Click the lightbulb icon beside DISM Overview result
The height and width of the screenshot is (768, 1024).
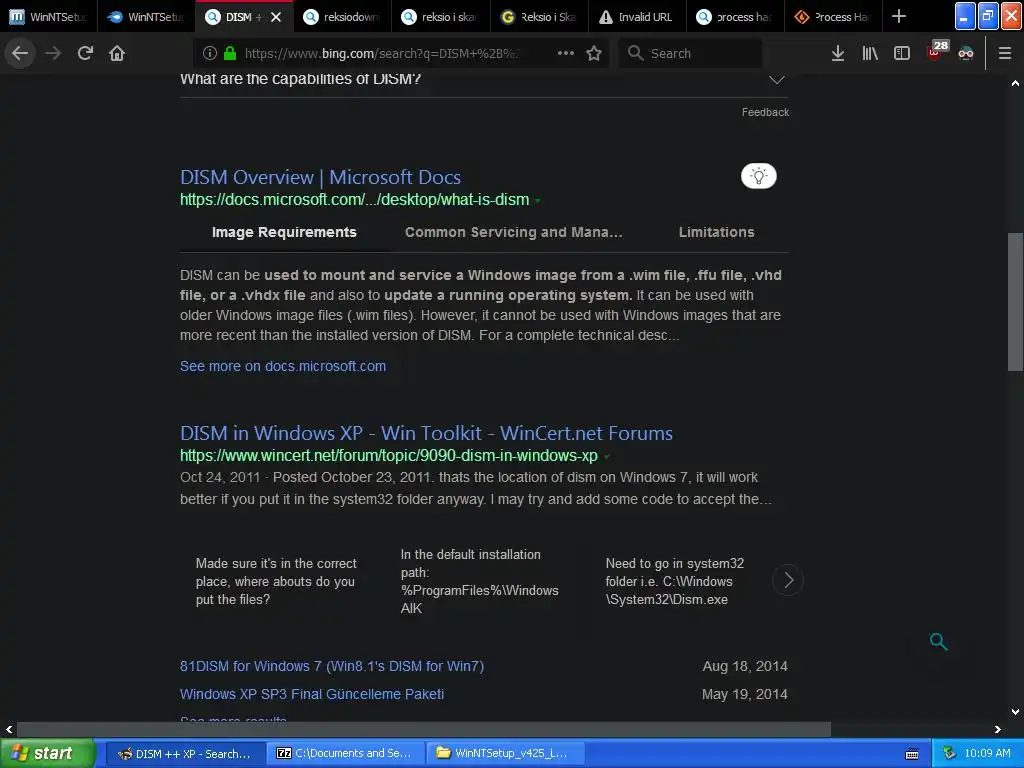pos(758,176)
